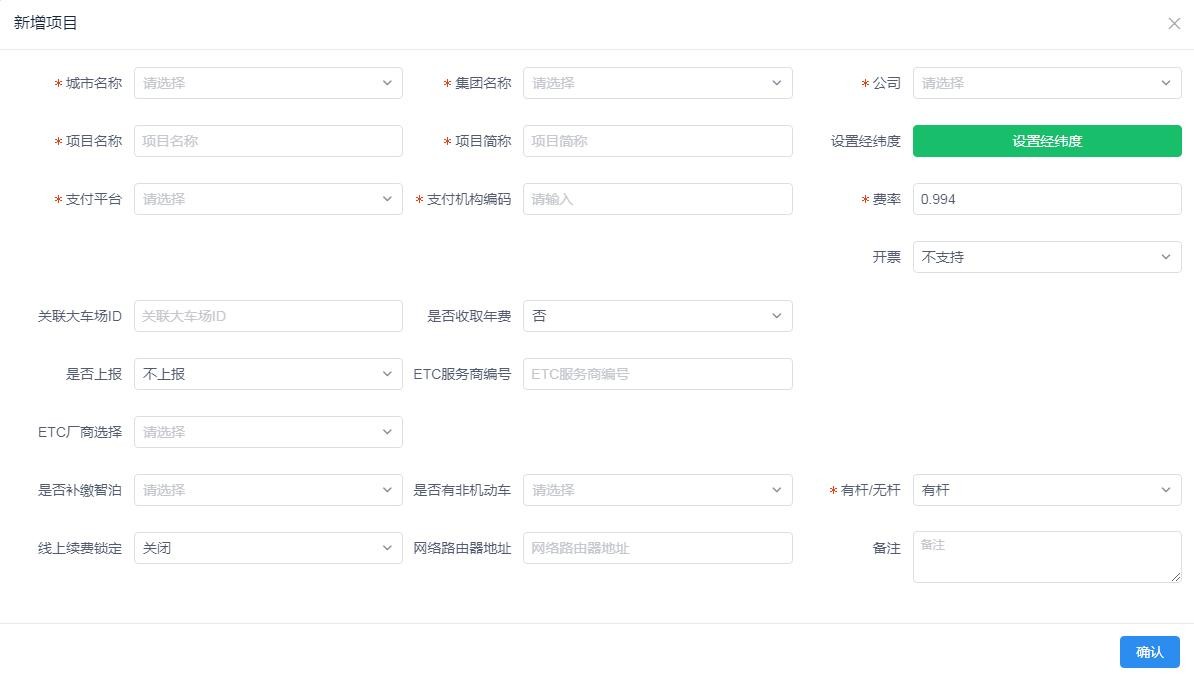Click the 费率 field showing 0.994

point(1047,199)
